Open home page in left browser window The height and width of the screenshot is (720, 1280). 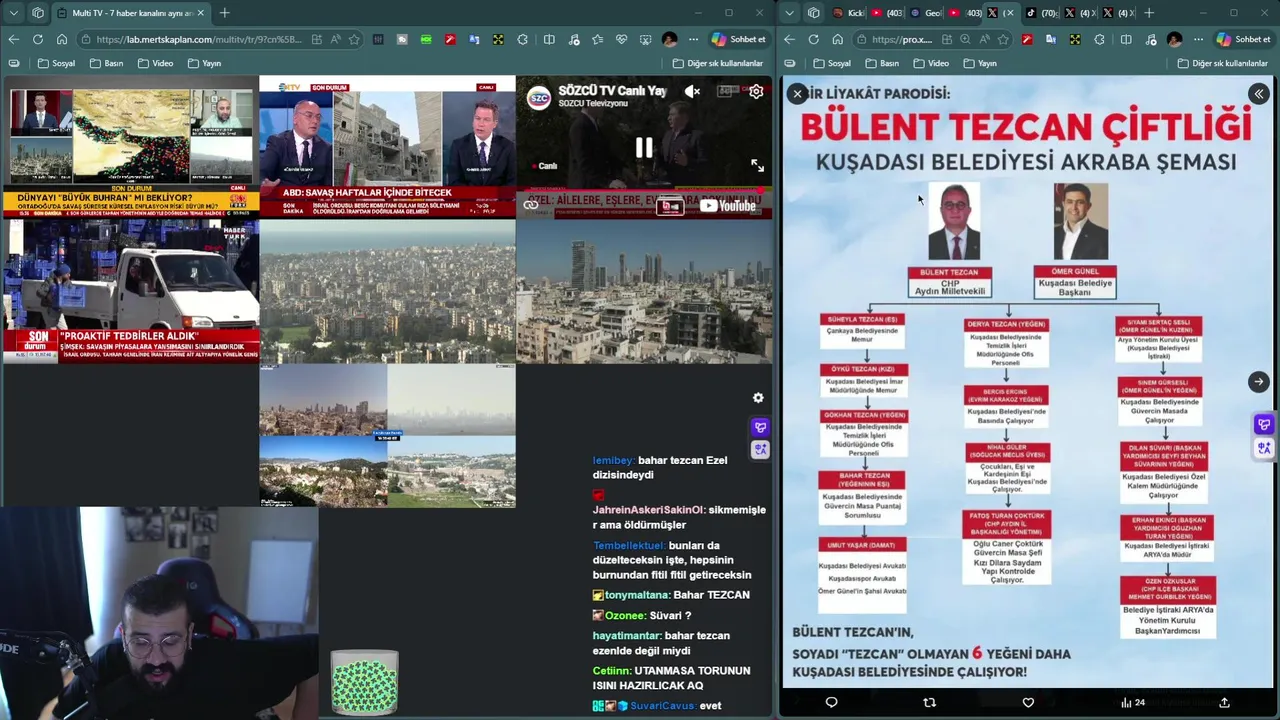[x=61, y=39]
